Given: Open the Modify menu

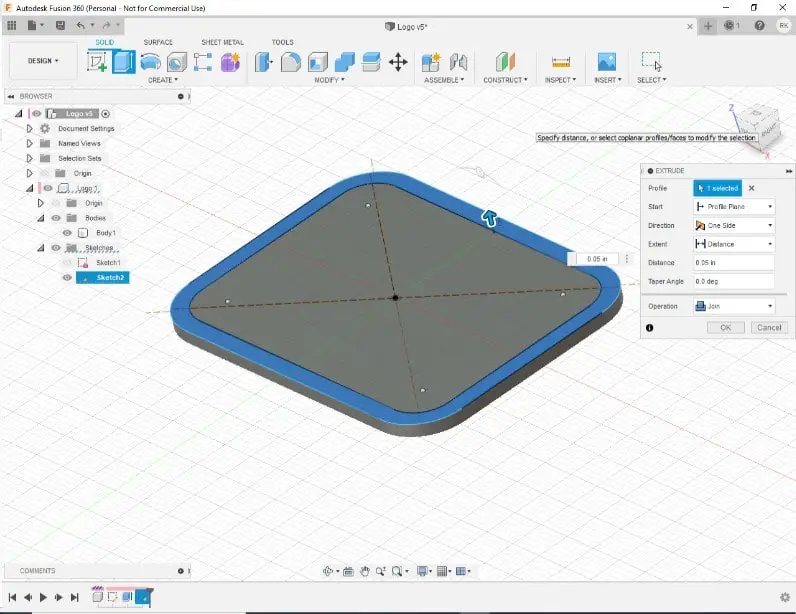Looking at the screenshot, I should pos(329,80).
